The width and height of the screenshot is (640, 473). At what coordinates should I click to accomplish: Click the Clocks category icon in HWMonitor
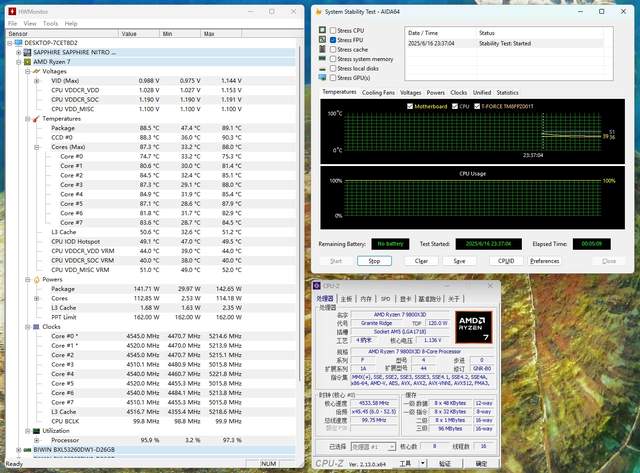[37, 326]
